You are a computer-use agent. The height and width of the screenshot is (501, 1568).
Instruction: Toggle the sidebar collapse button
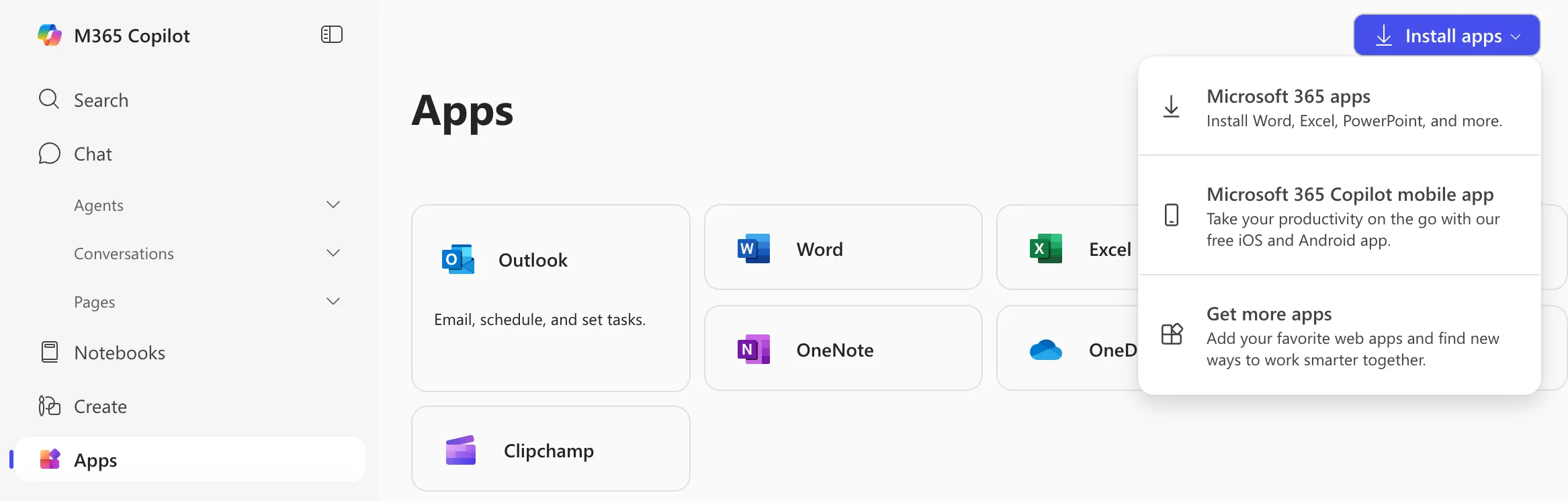332,35
